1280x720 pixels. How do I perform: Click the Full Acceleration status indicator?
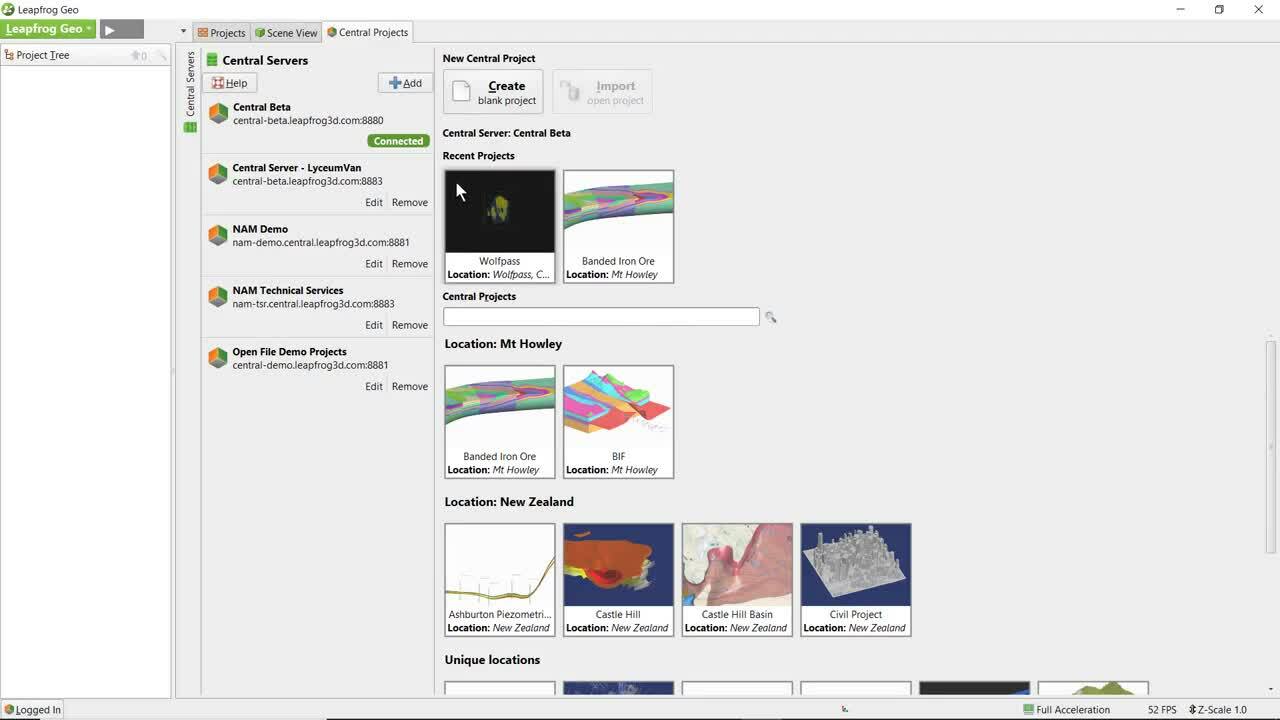pos(1066,710)
